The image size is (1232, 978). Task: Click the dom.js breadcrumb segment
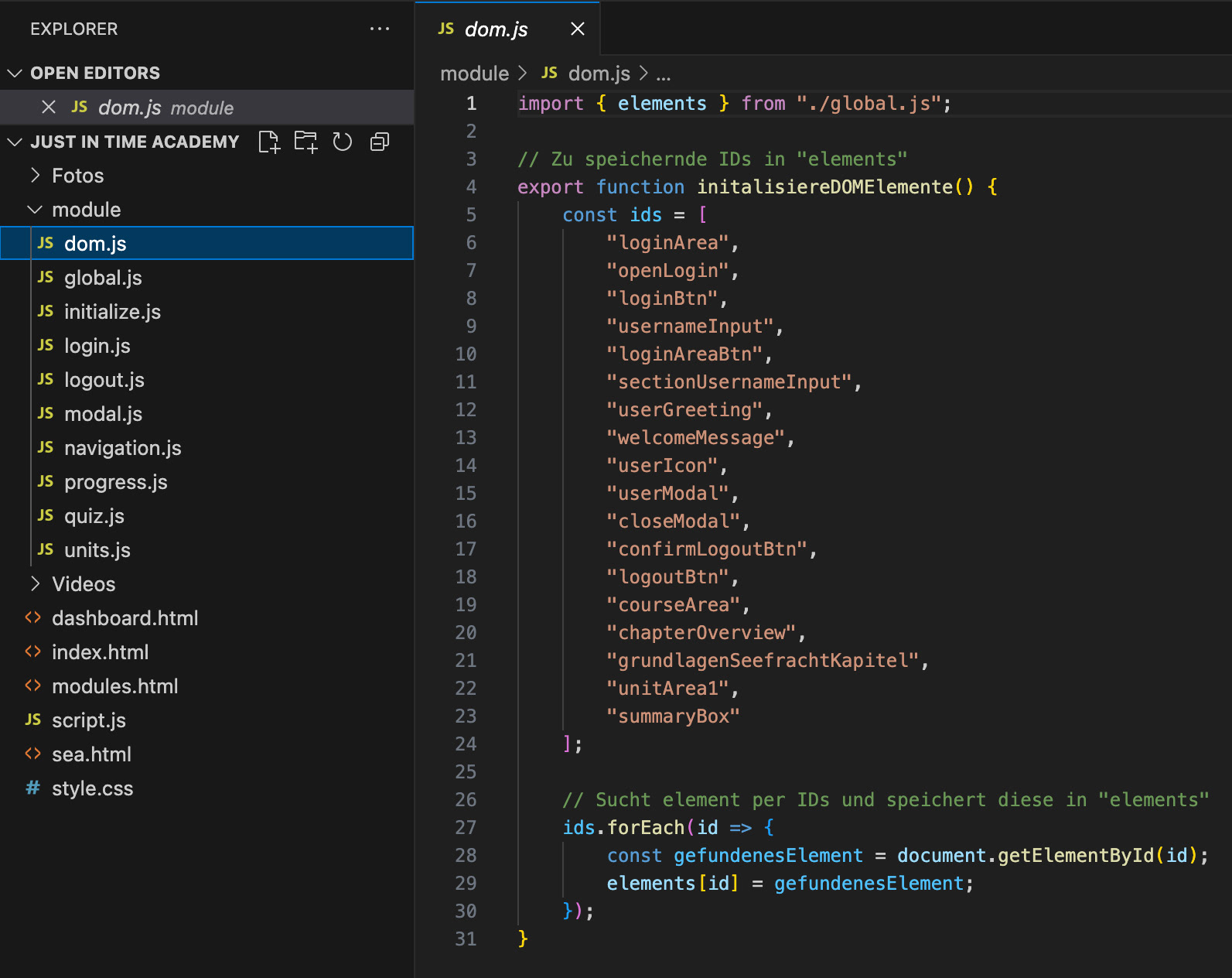599,74
